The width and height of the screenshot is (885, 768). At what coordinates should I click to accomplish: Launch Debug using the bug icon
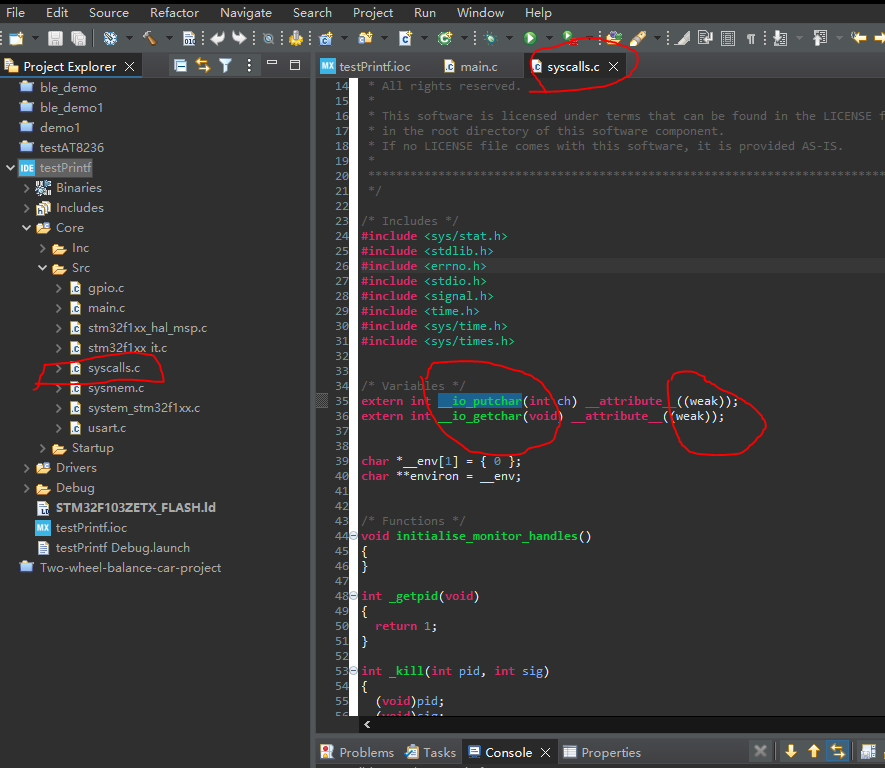[x=490, y=37]
